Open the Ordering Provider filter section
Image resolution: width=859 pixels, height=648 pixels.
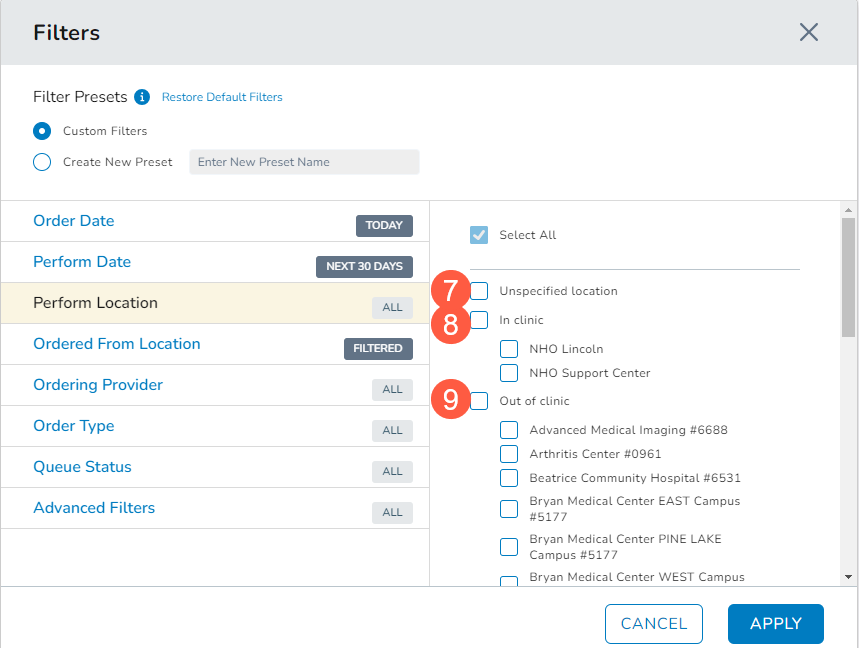98,385
